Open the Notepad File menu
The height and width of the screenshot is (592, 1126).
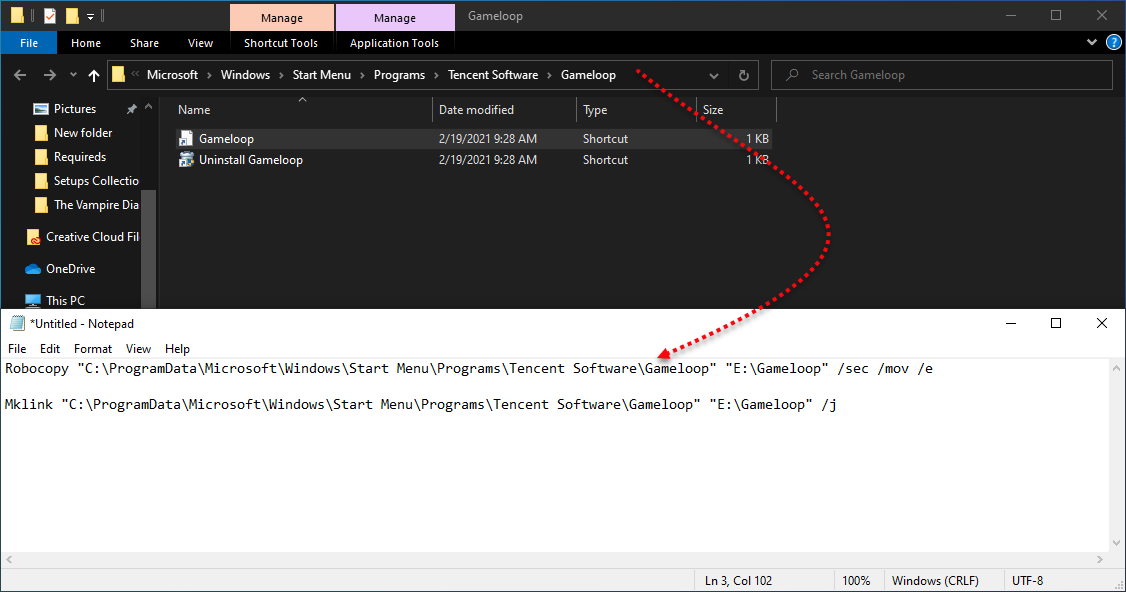tap(17, 348)
